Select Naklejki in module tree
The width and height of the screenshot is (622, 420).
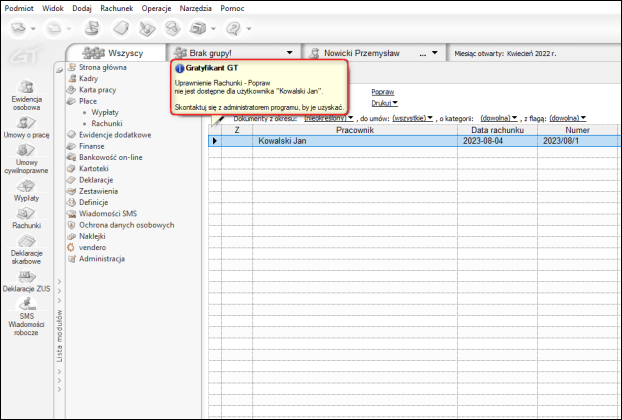[92, 236]
